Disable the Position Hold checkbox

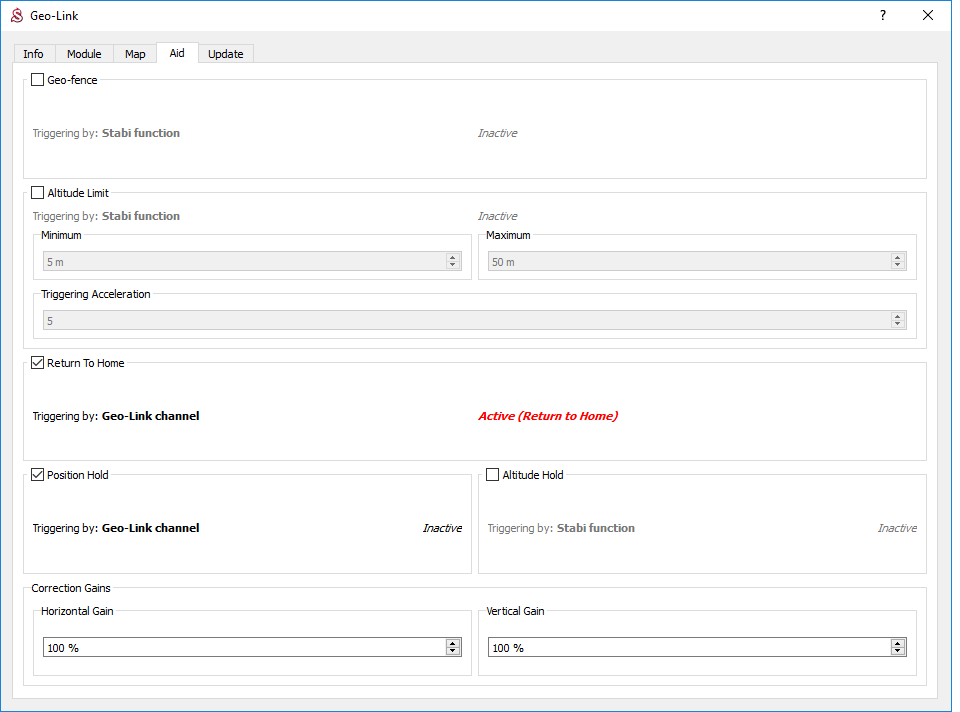coord(38,475)
